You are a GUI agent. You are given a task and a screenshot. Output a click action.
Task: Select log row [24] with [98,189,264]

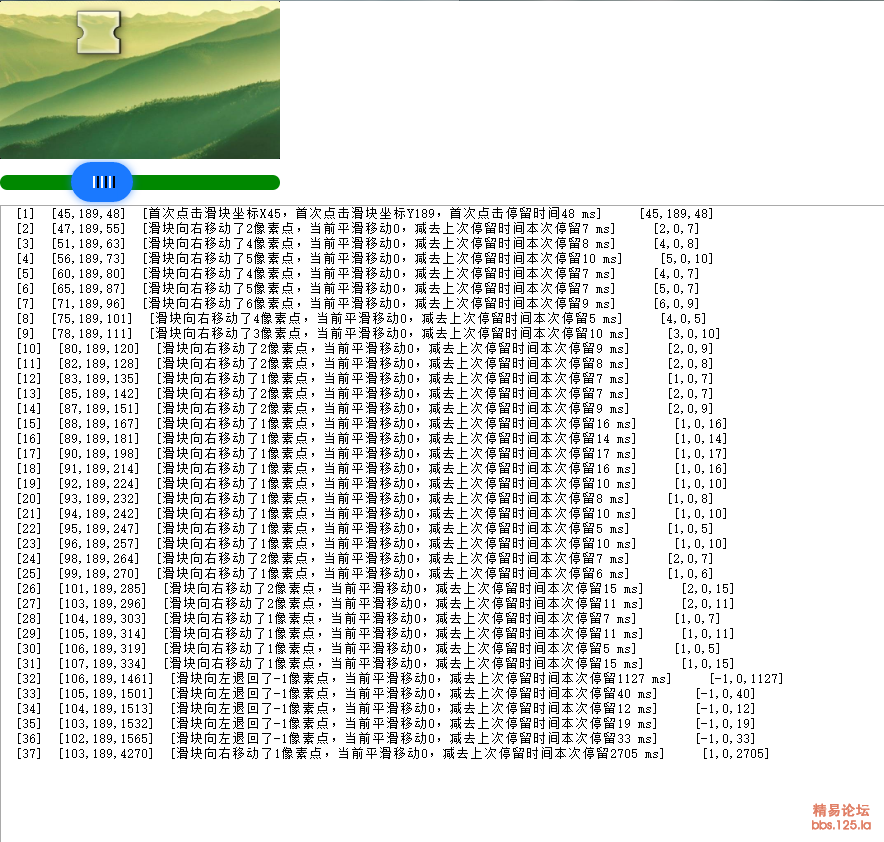tap(365, 559)
